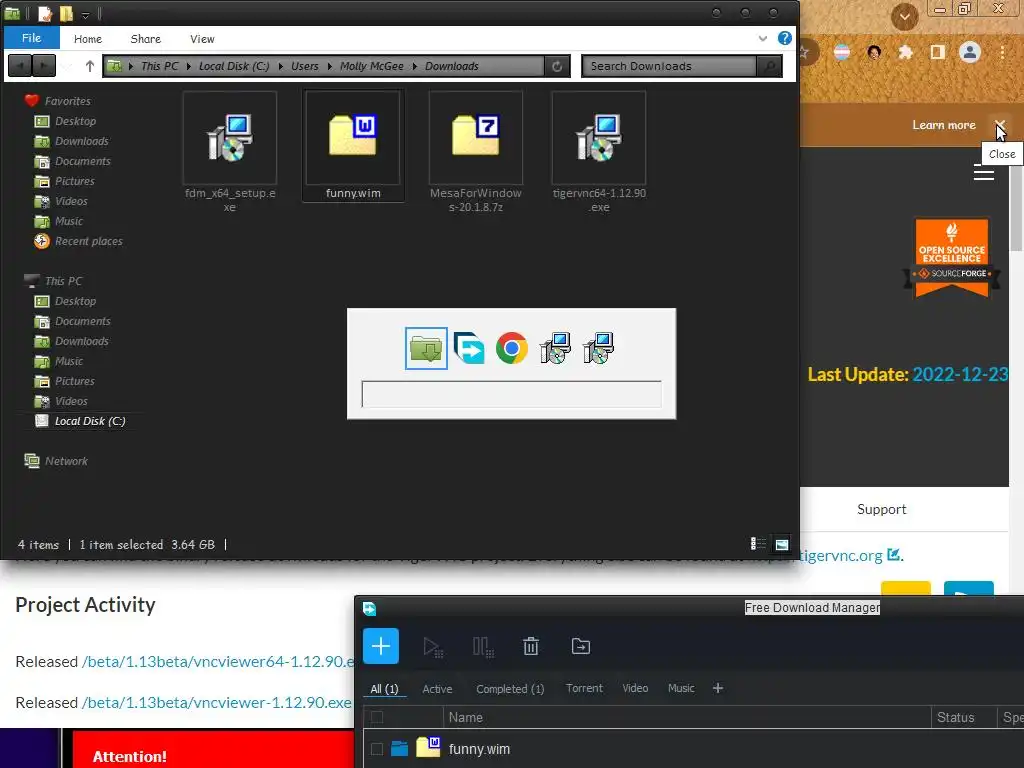This screenshot has height=768, width=1024.
Task: Switch to the Music tab in Download Manager
Action: pos(680,688)
